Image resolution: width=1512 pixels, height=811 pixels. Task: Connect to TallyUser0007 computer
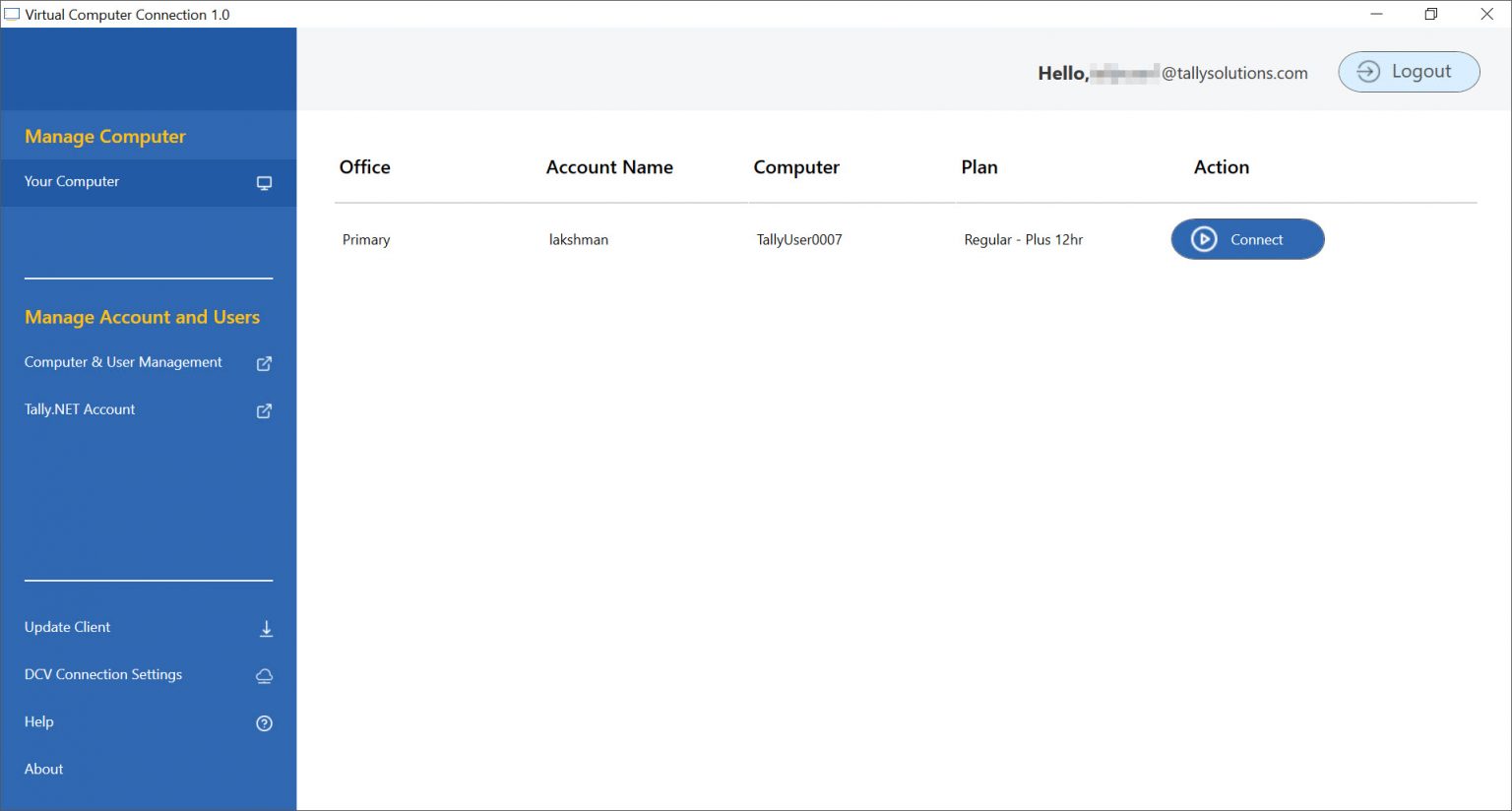tap(1247, 239)
